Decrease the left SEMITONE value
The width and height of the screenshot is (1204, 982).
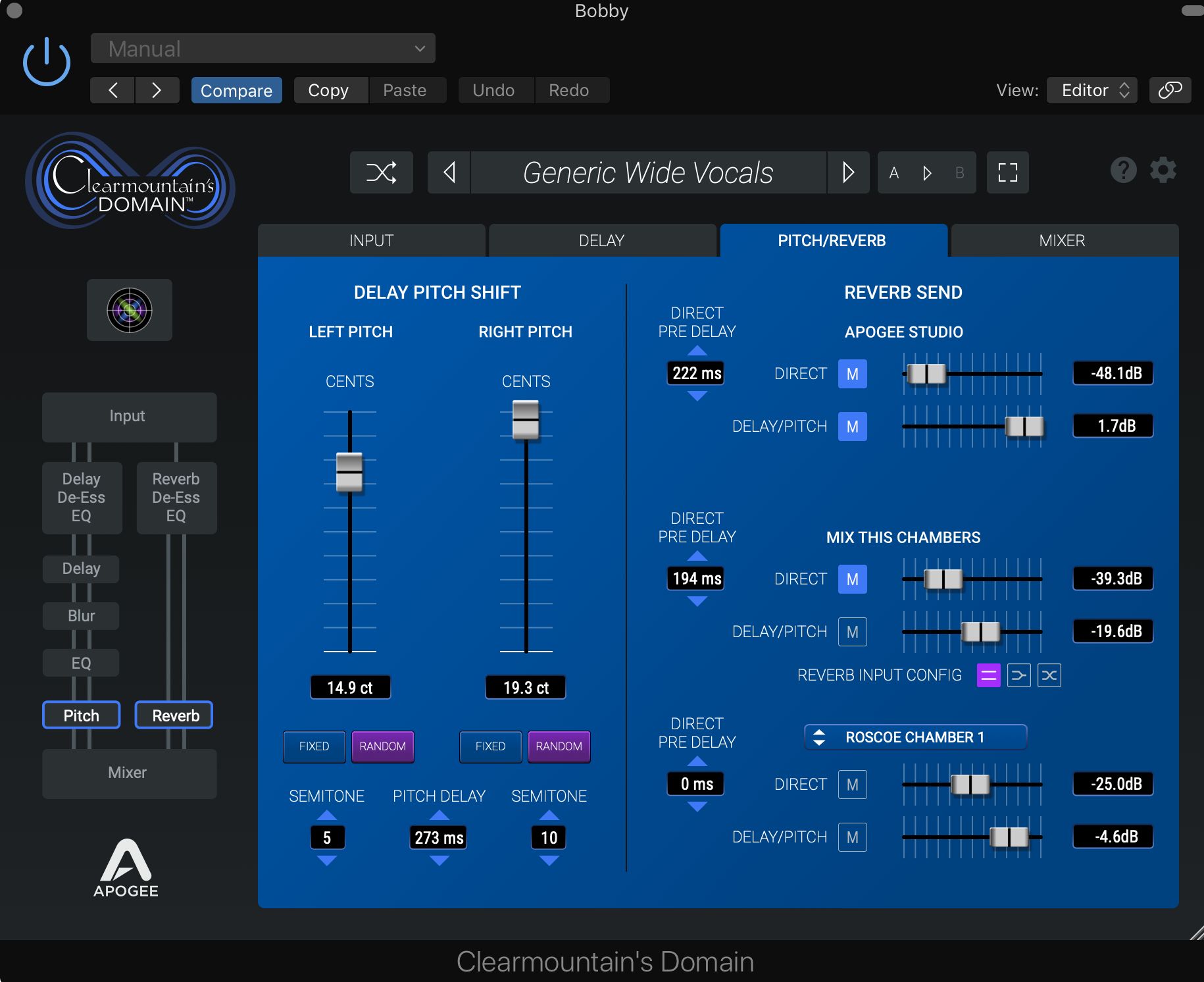point(327,860)
